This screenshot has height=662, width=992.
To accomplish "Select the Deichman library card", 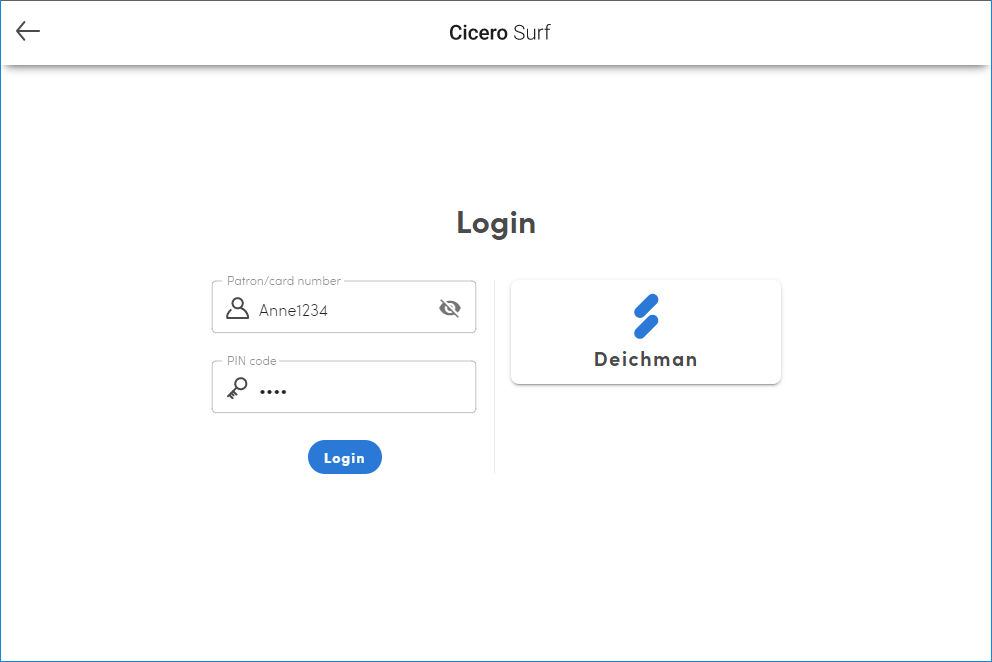I will tap(646, 332).
